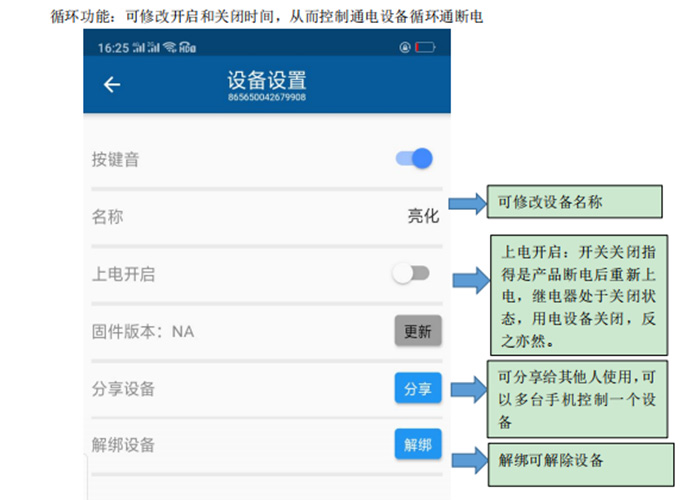Click the 16:25 clock in status bar
Viewport: 690px width, 500px height.
114,47
